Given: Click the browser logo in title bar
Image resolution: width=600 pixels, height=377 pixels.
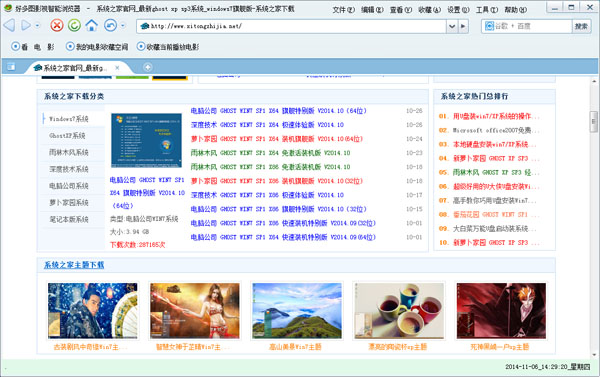Looking at the screenshot, I should (8, 8).
